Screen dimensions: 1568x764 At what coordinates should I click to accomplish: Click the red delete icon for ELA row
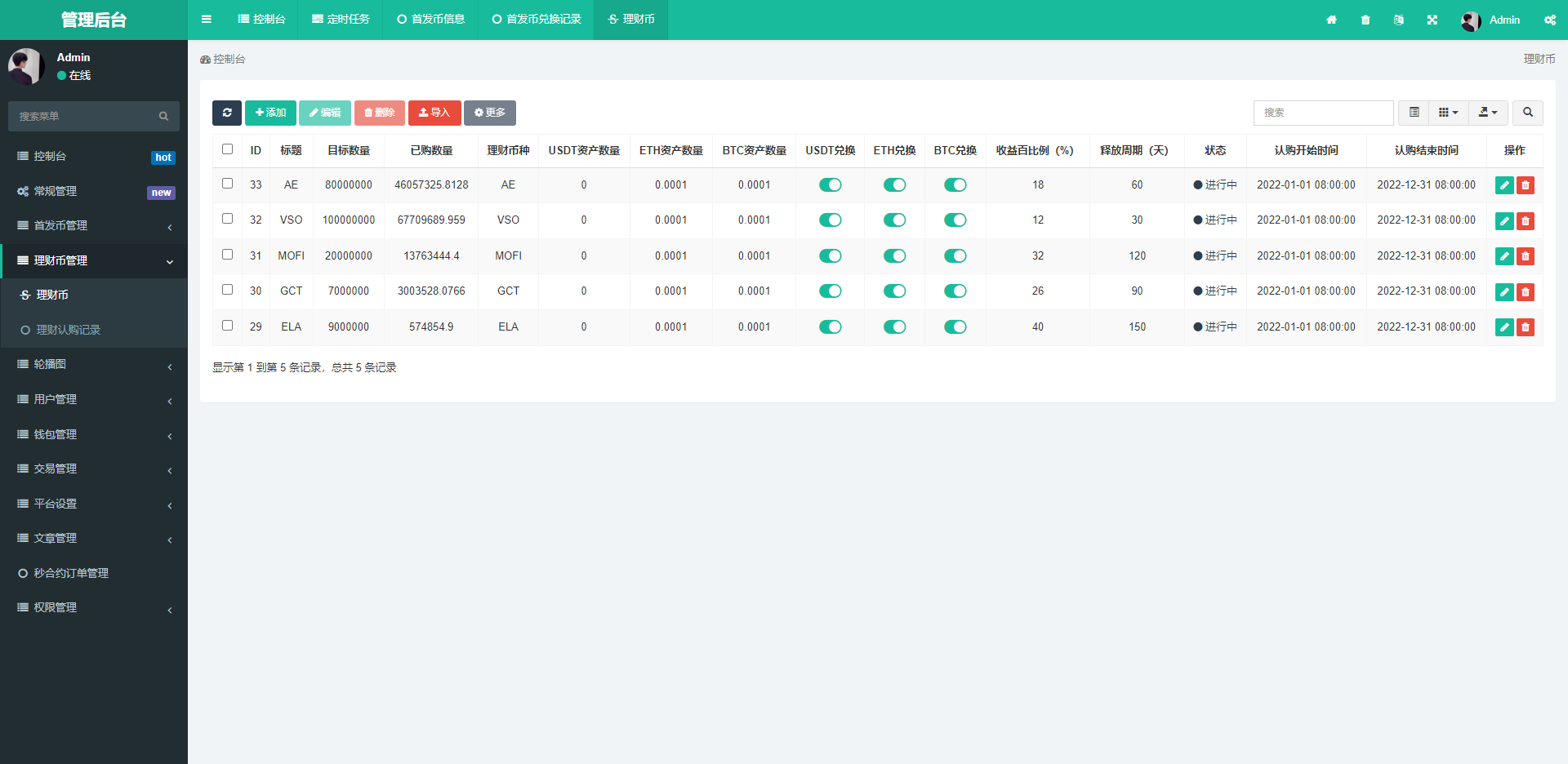click(1525, 327)
